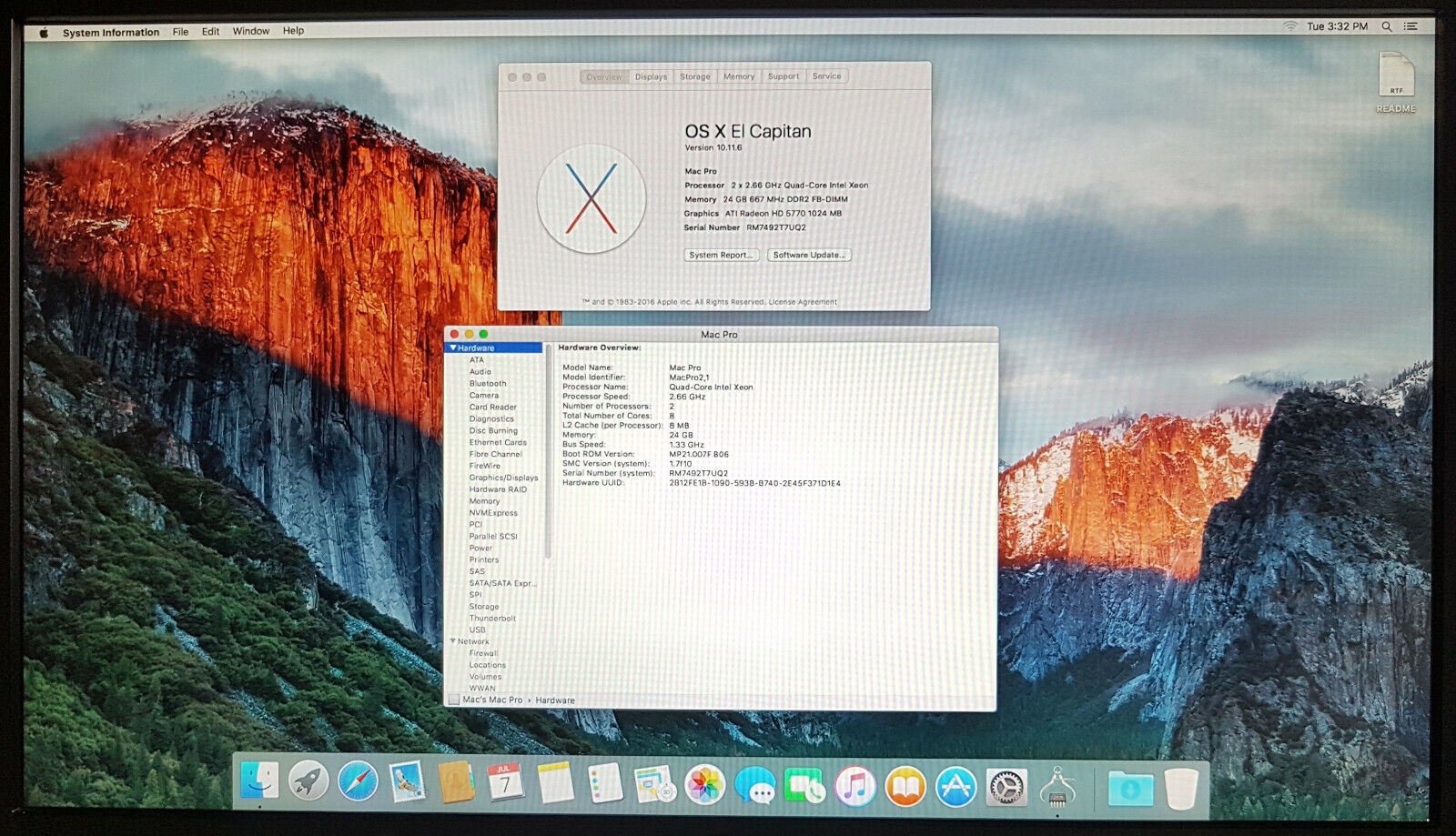Viewport: 1456px width, 836px height.
Task: Select ATA in the Hardware list
Action: click(477, 360)
